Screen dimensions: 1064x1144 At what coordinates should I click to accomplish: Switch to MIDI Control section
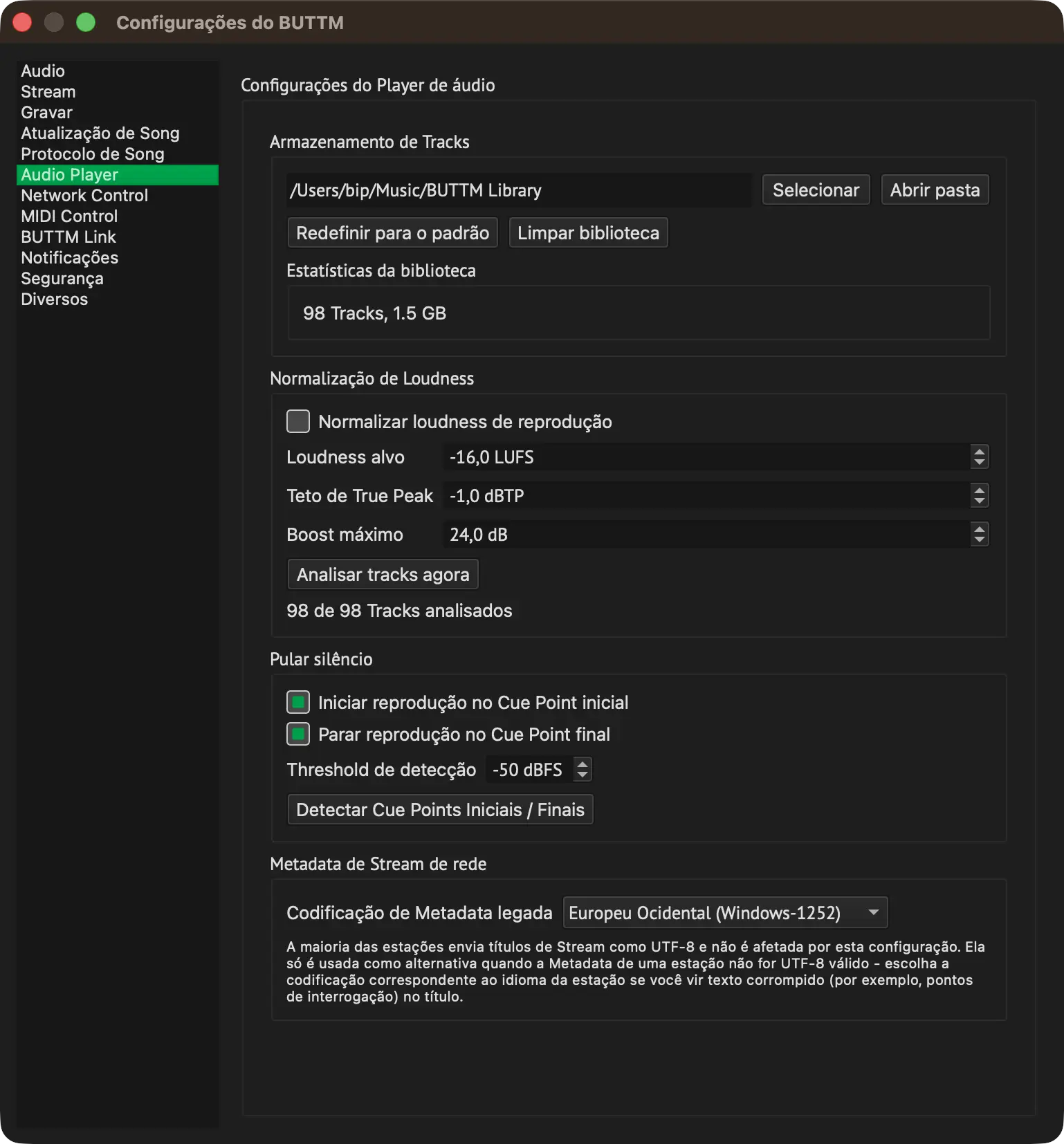tap(117, 216)
